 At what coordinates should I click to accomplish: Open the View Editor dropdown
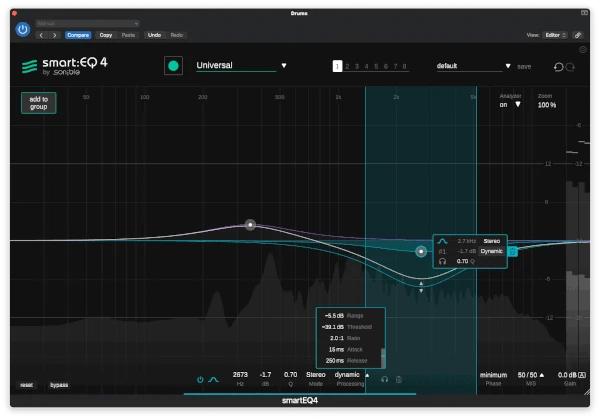[x=556, y=35]
